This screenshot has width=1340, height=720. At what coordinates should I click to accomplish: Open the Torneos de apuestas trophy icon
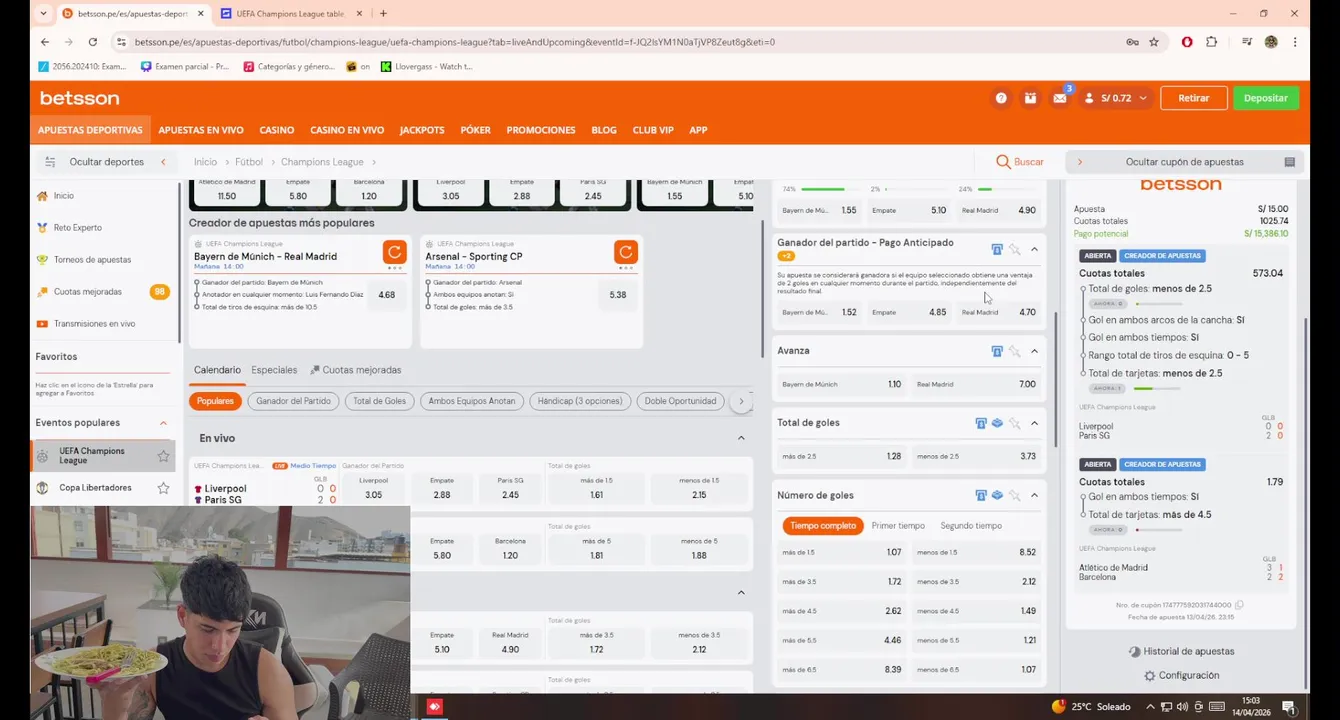[42, 260]
